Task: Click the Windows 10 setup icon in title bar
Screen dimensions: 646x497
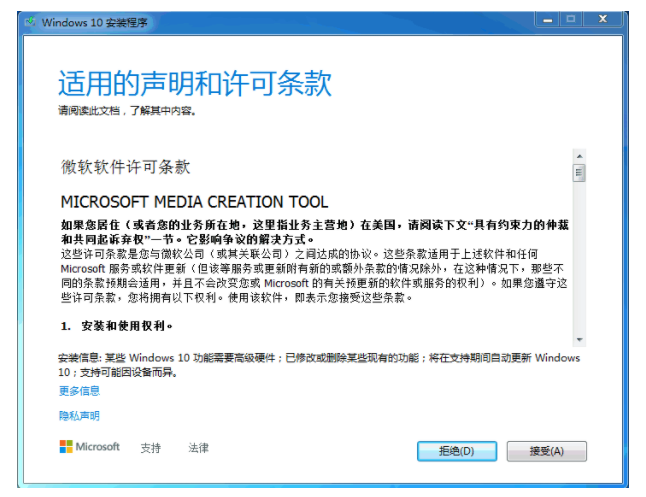Action: 30,20
